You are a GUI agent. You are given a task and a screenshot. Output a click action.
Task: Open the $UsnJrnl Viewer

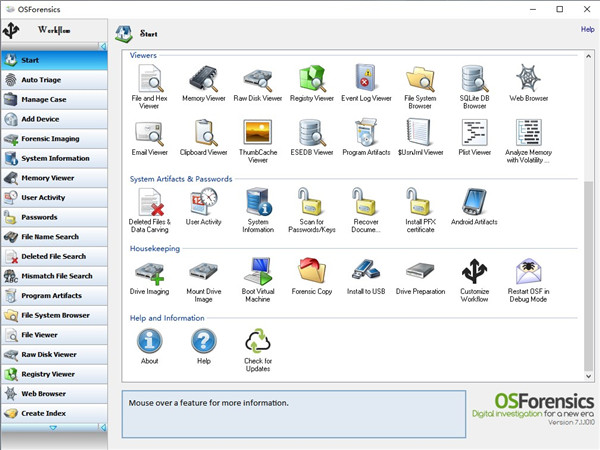point(420,133)
